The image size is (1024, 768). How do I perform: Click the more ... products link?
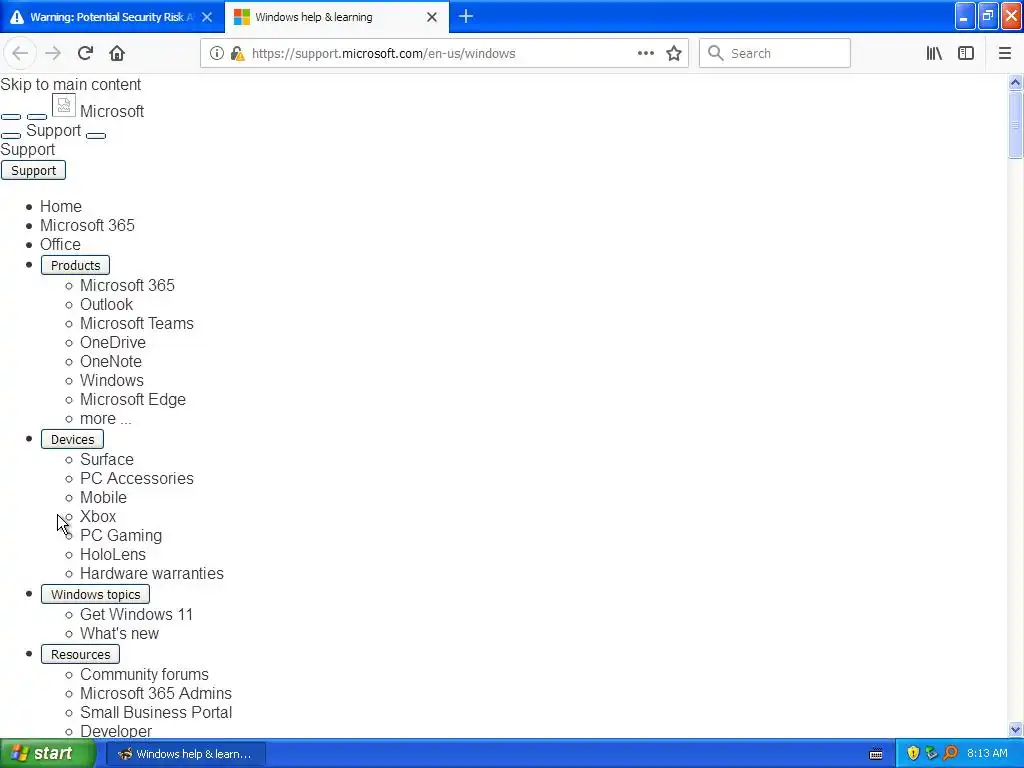[x=105, y=419]
